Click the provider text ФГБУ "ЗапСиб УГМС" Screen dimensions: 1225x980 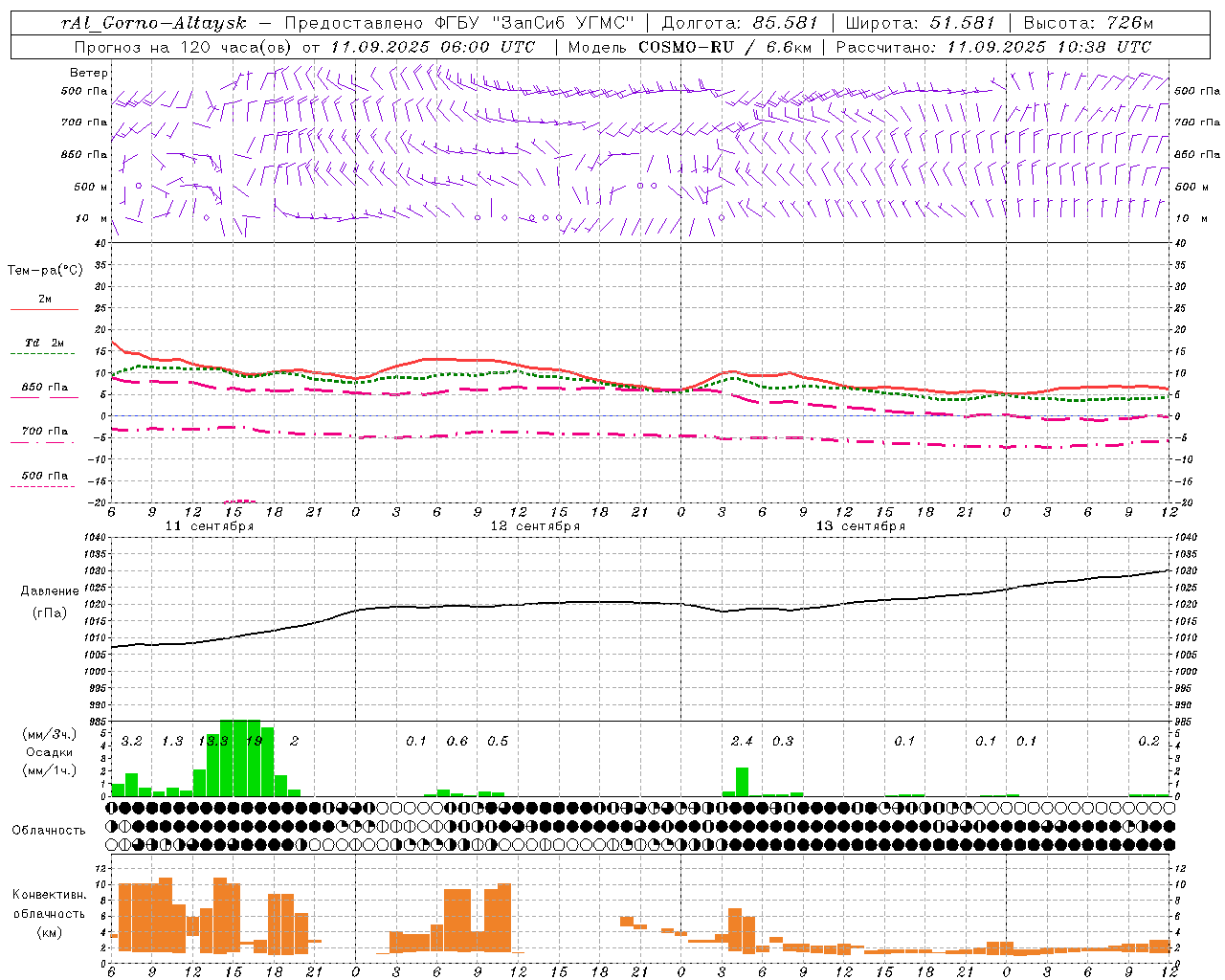[x=536, y=23]
